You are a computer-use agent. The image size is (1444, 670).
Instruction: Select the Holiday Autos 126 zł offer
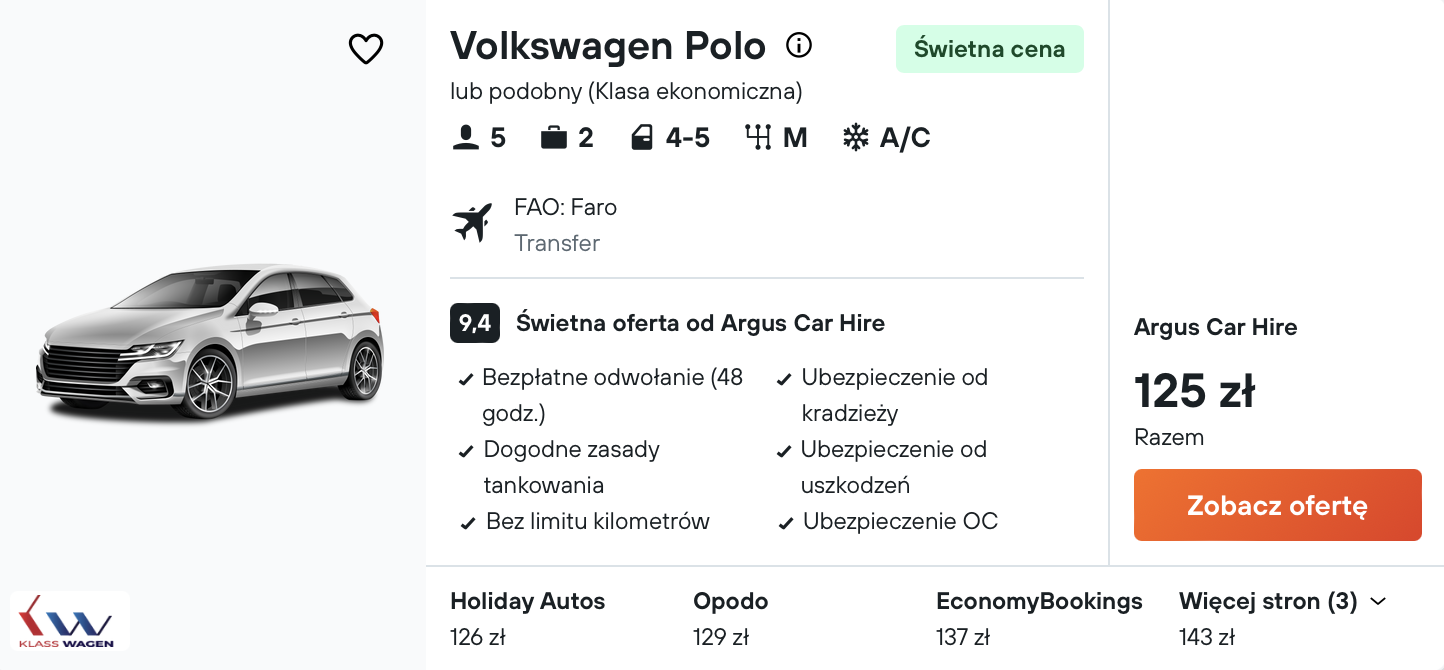[527, 618]
